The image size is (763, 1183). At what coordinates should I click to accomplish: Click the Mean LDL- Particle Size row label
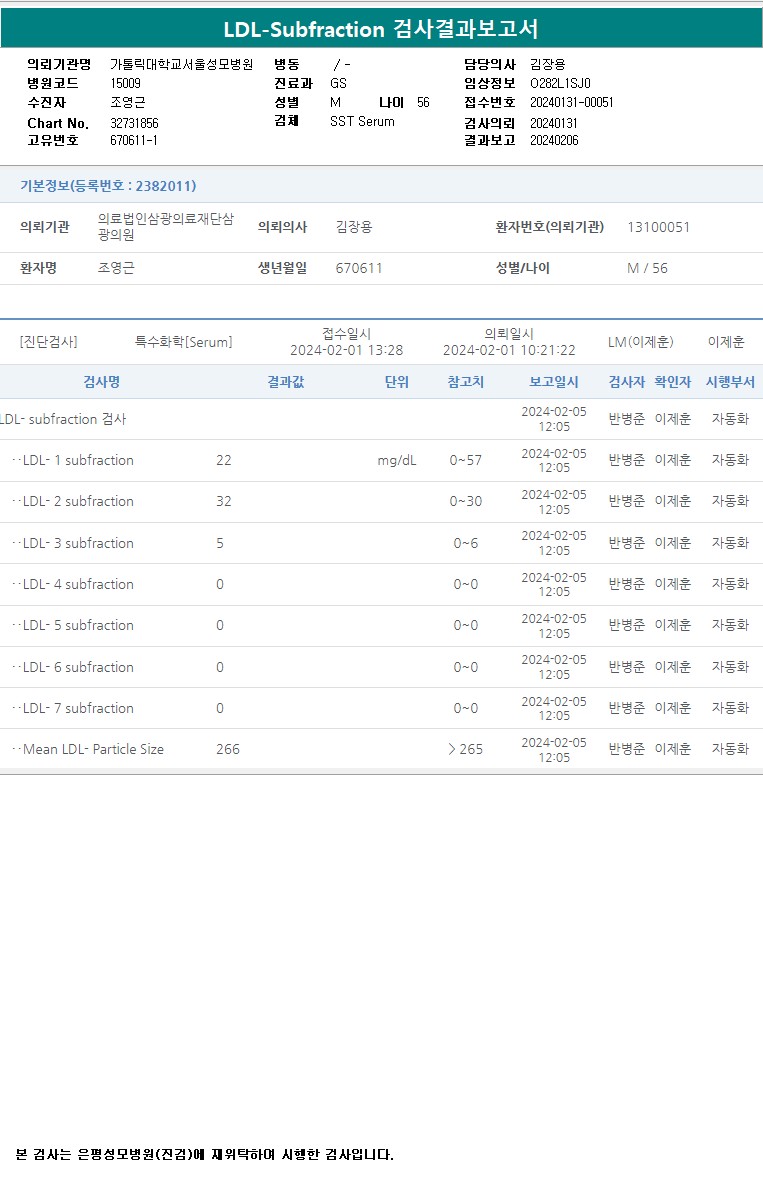point(92,749)
